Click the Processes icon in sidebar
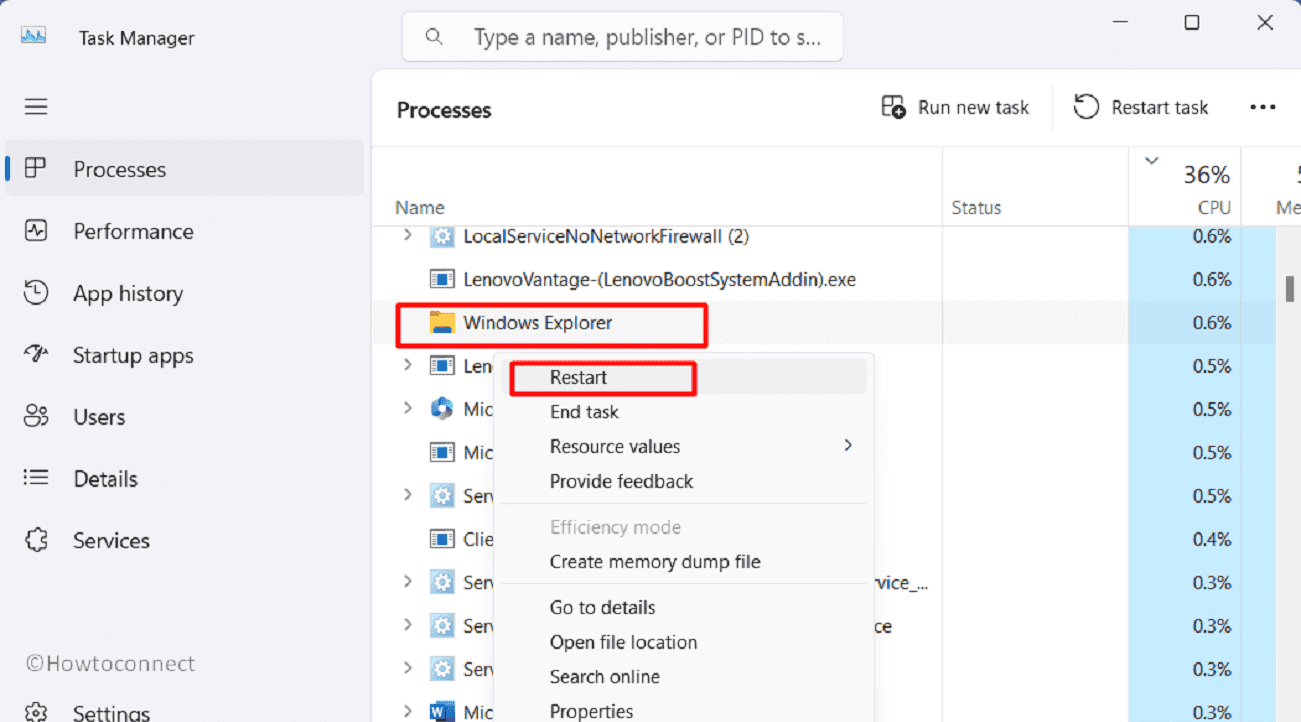The height and width of the screenshot is (722, 1301). (36, 168)
